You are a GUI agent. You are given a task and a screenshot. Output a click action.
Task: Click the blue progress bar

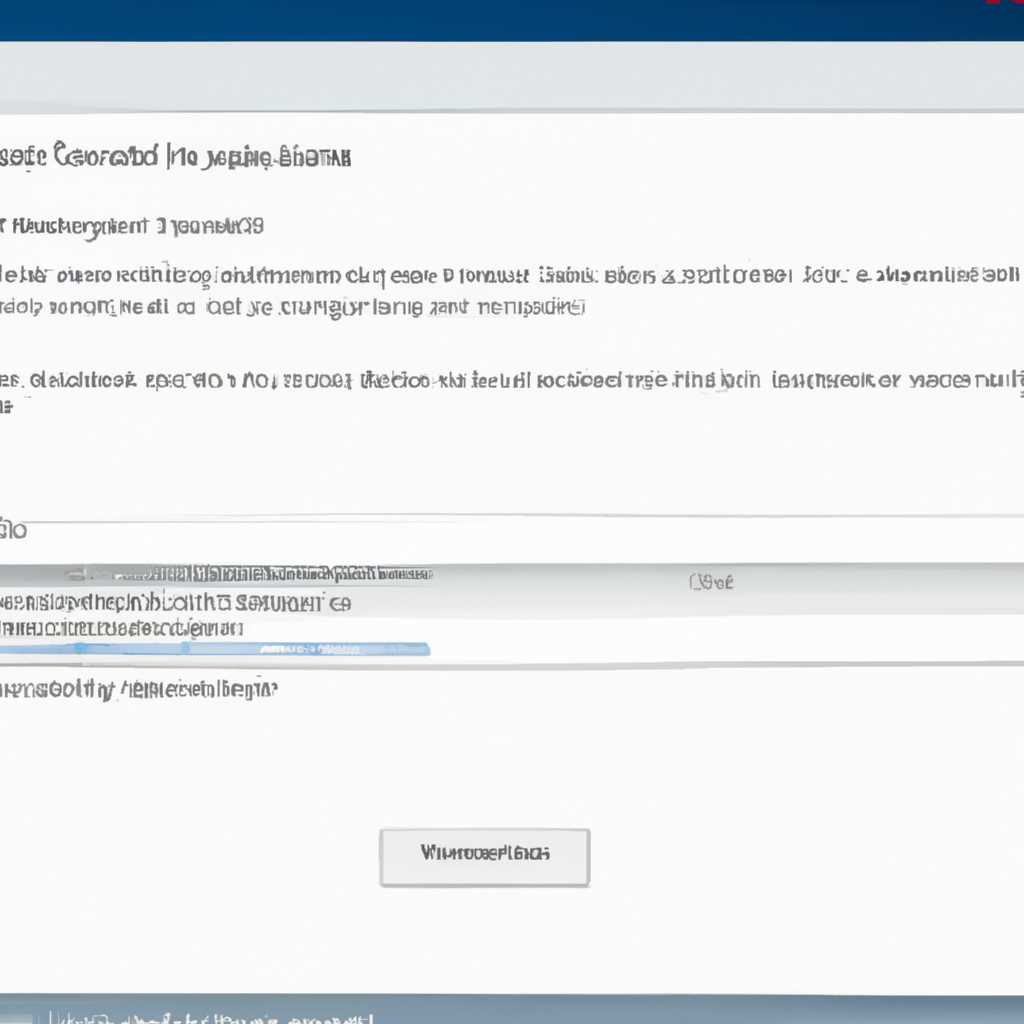215,648
